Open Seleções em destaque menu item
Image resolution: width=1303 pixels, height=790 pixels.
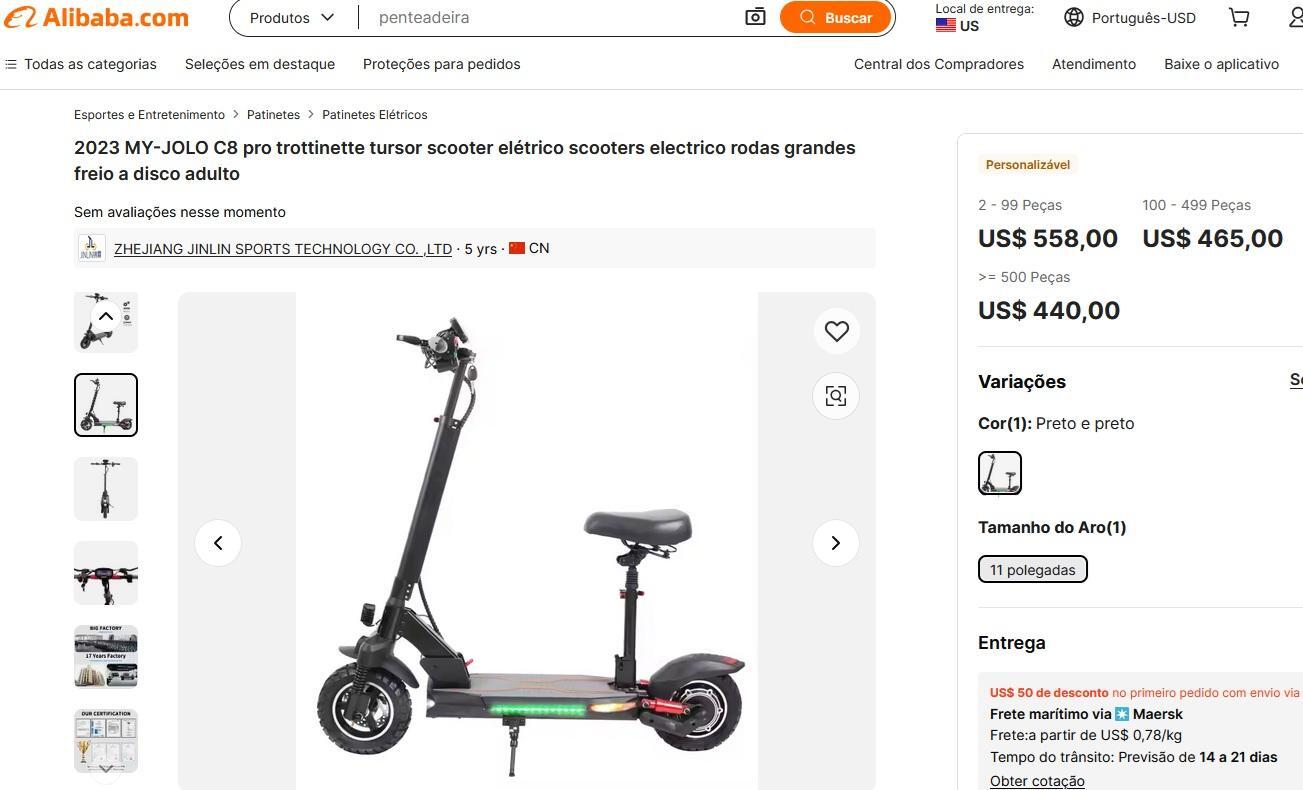[x=260, y=64]
